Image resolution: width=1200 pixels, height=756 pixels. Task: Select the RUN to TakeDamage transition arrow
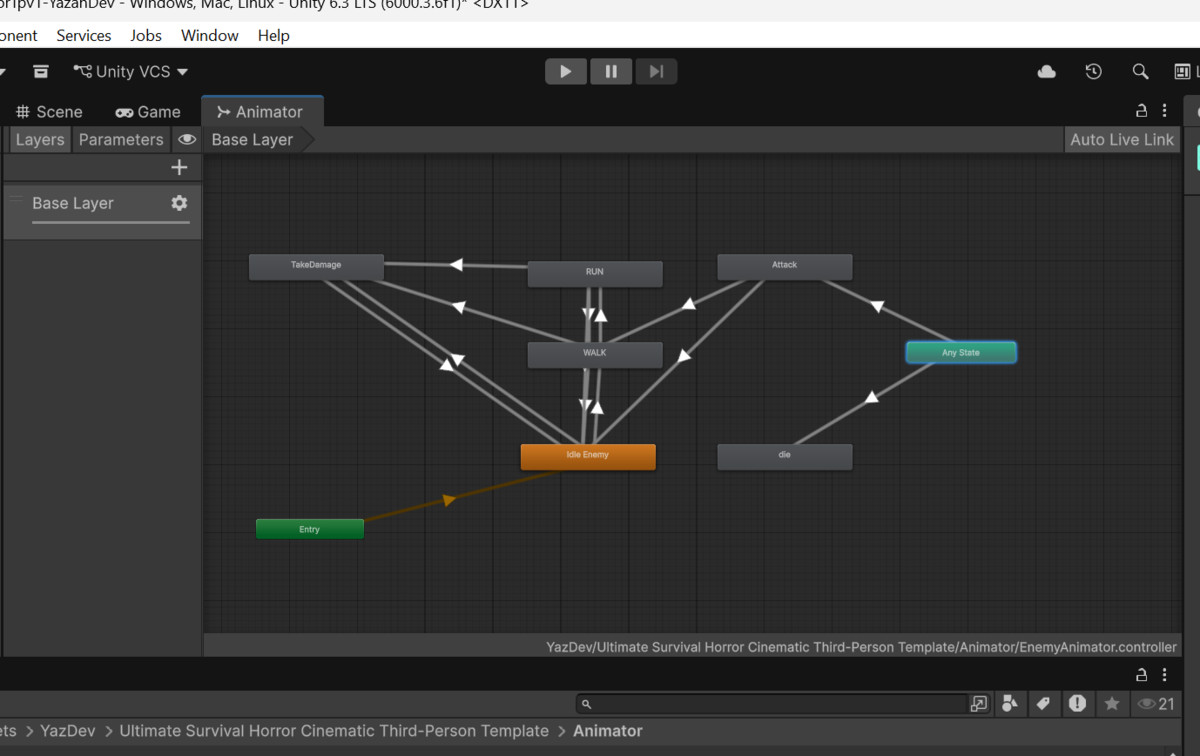(456, 265)
